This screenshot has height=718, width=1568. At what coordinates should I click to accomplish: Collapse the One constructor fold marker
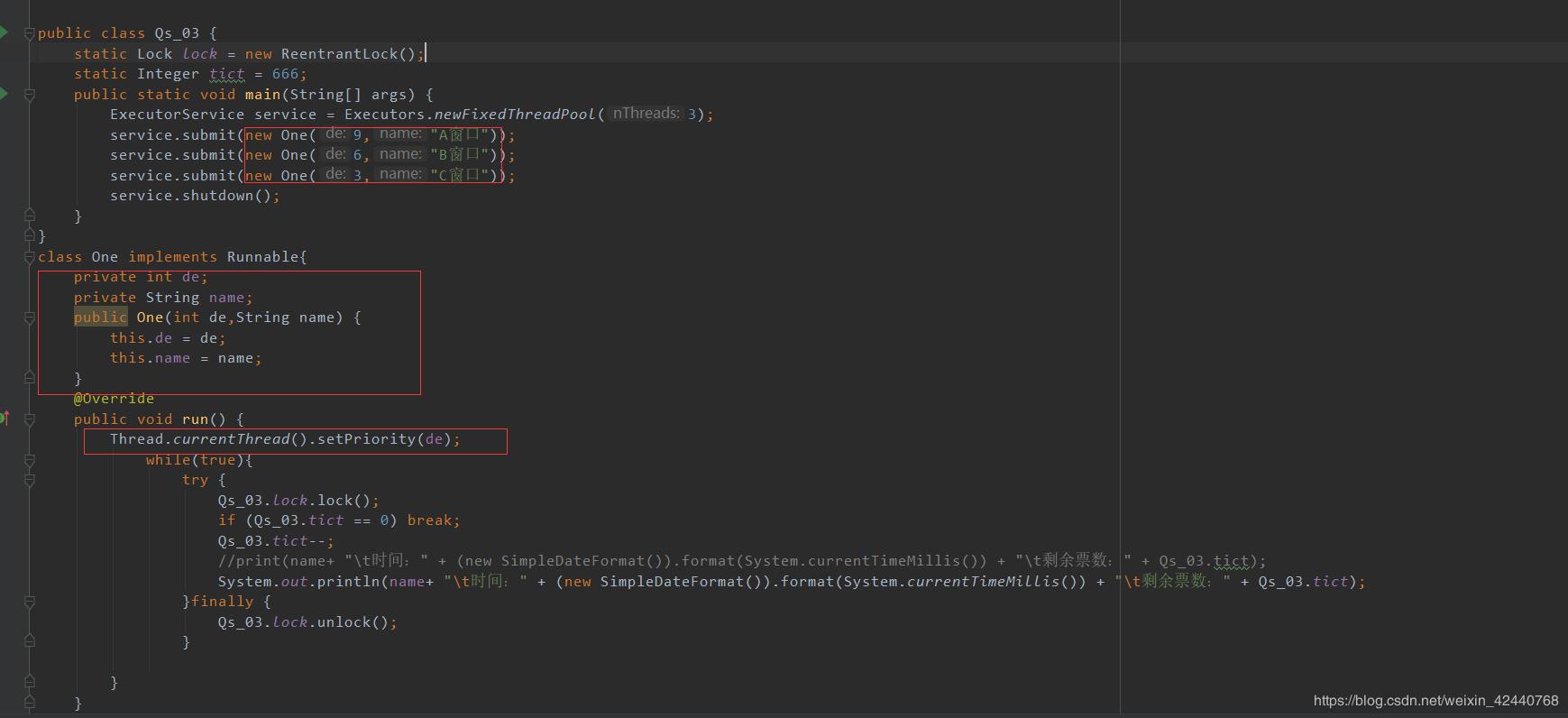[x=29, y=318]
